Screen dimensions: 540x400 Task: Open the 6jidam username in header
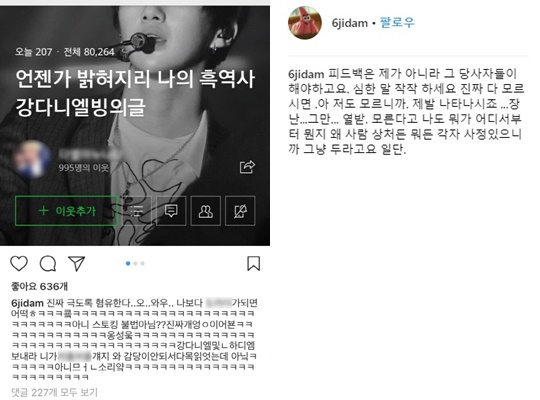[x=349, y=23]
